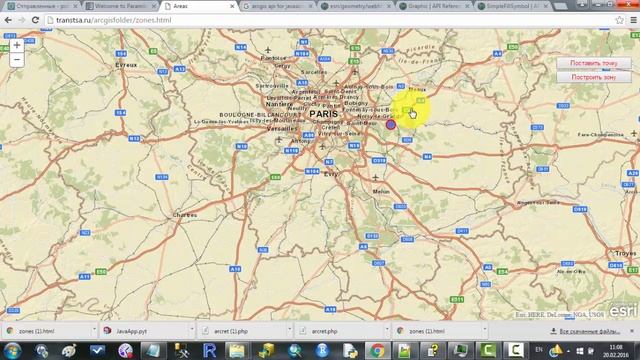Open downloaded file 'JavaApp.pyt'

144,331
